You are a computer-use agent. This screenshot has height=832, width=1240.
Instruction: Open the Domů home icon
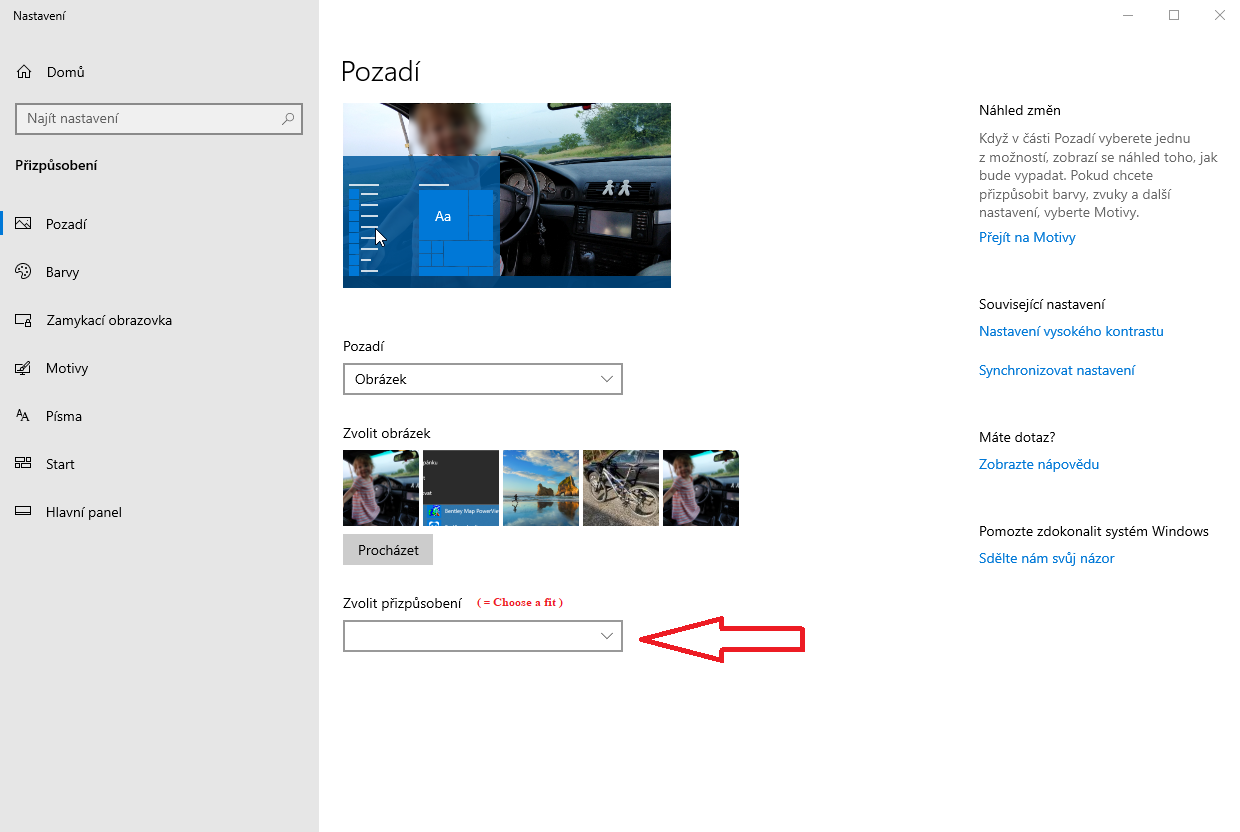[x=23, y=71]
